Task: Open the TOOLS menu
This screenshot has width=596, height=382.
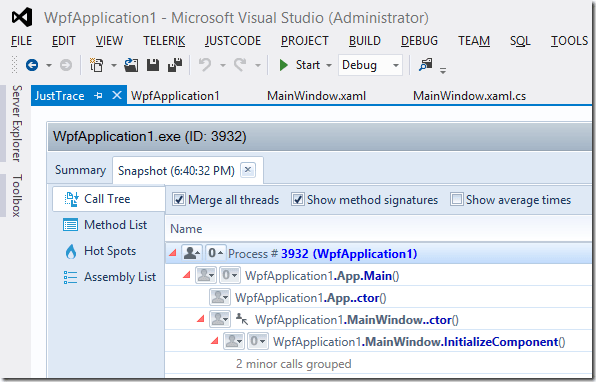Action: pos(569,41)
